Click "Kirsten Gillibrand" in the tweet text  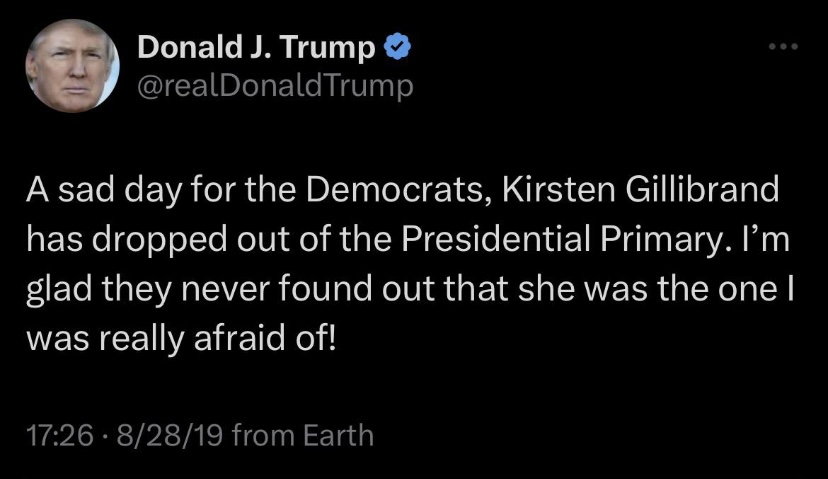click(640, 189)
